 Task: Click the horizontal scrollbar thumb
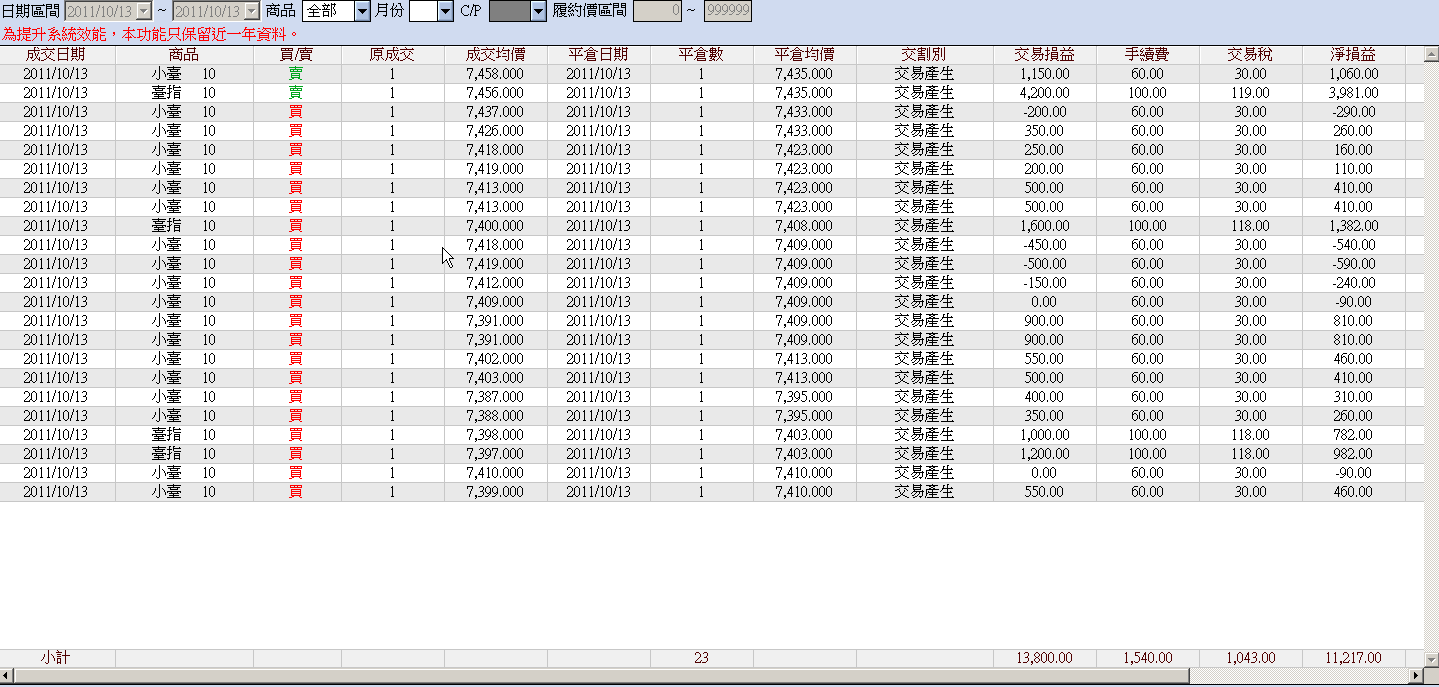pyautogui.click(x=600, y=676)
